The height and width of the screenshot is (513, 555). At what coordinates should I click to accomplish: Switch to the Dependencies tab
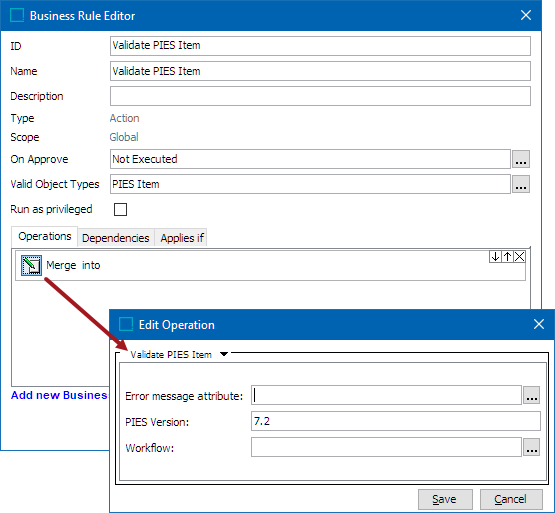pyautogui.click(x=116, y=238)
